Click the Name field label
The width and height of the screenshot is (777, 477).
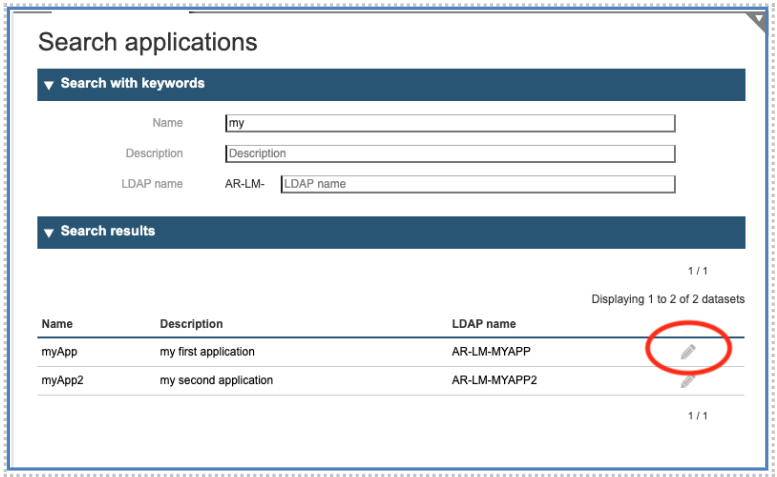[x=167, y=123]
